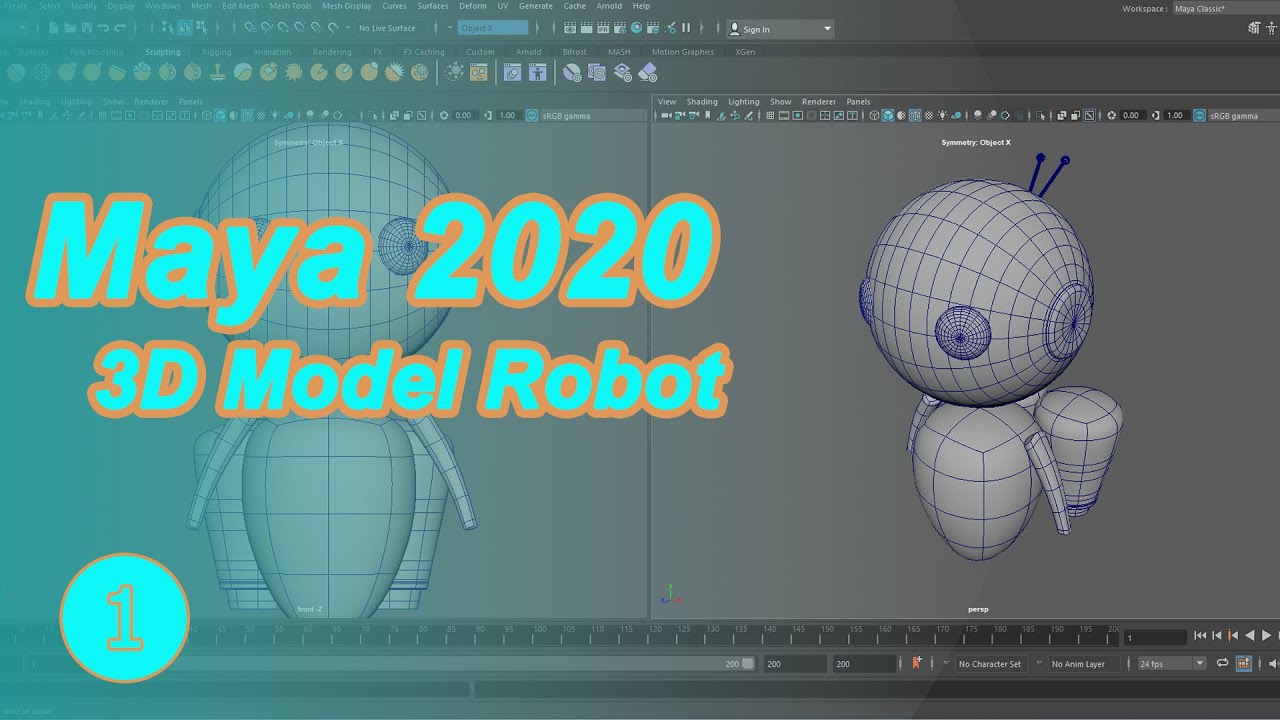The width and height of the screenshot is (1280, 720).
Task: Click the Redo arrow icon
Action: 119,28
